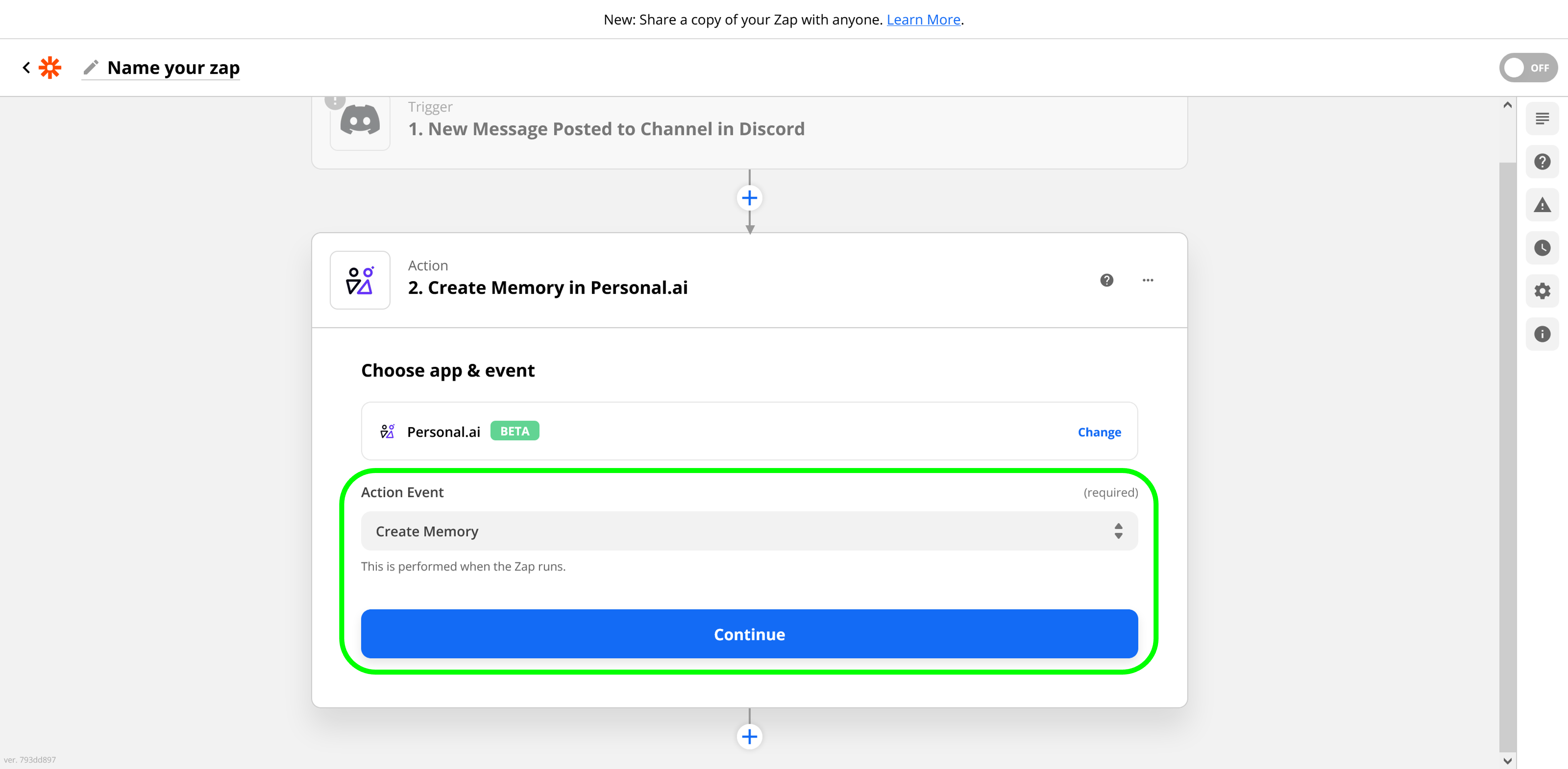Open the help question-mark sidebar icon
The height and width of the screenshot is (769, 1568).
coord(1542,162)
